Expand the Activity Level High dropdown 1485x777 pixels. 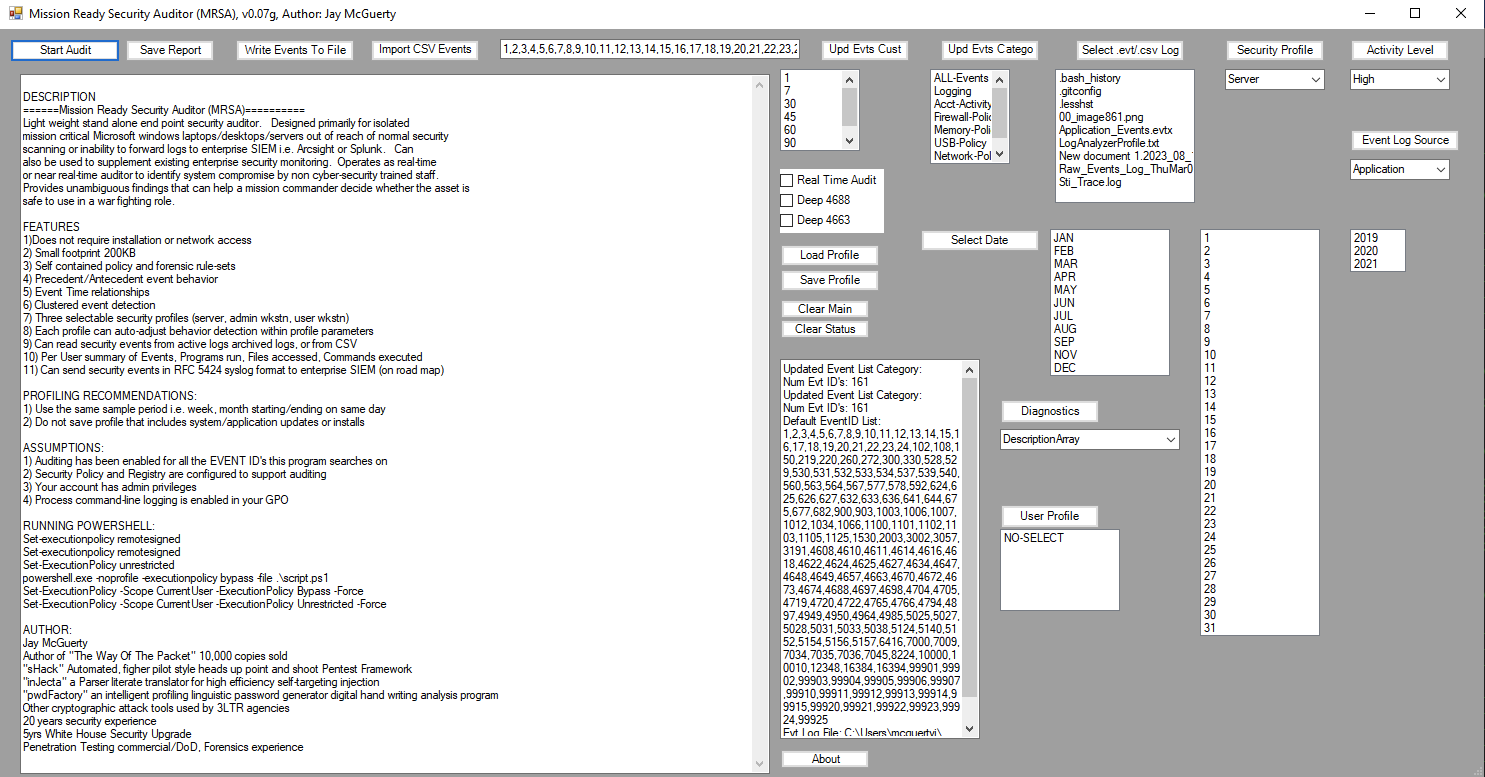pyautogui.click(x=1399, y=79)
